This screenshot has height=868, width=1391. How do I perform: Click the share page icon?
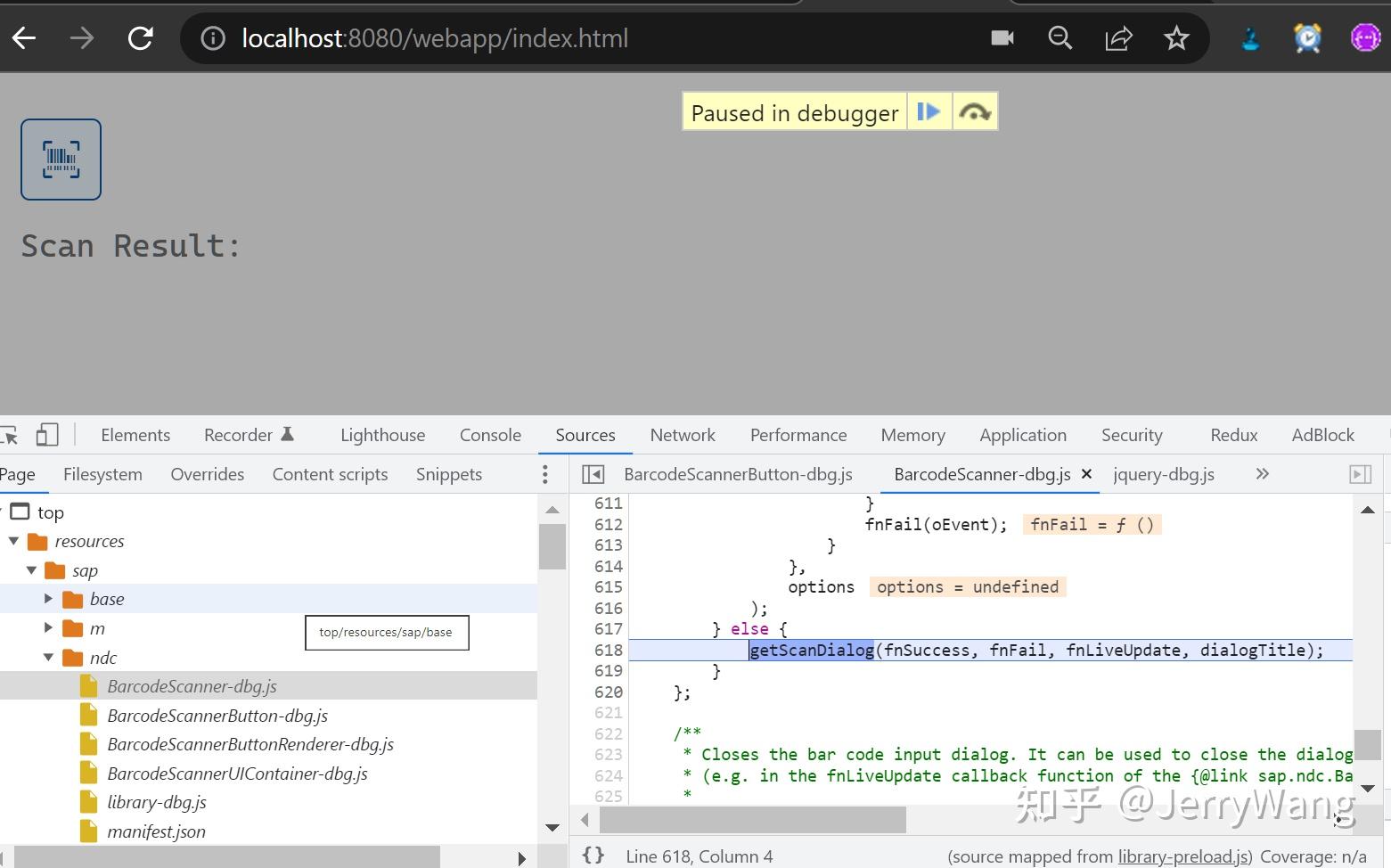pos(1118,38)
